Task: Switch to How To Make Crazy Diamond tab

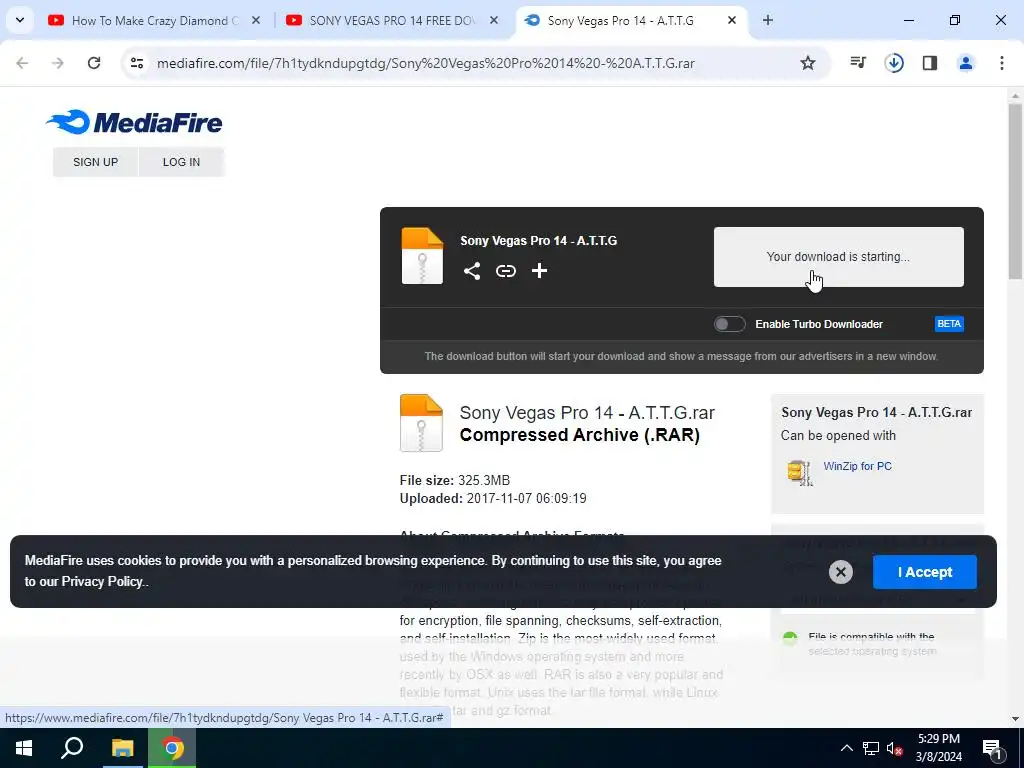Action: pos(154,21)
